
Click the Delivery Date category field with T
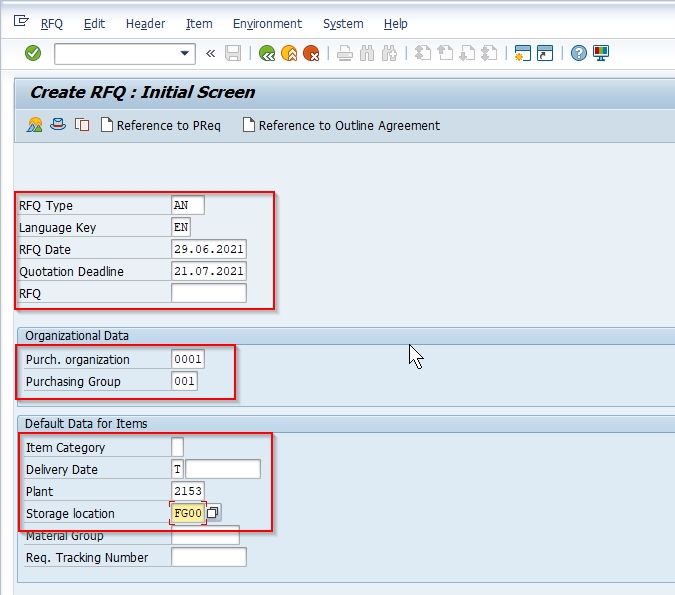(x=177, y=469)
